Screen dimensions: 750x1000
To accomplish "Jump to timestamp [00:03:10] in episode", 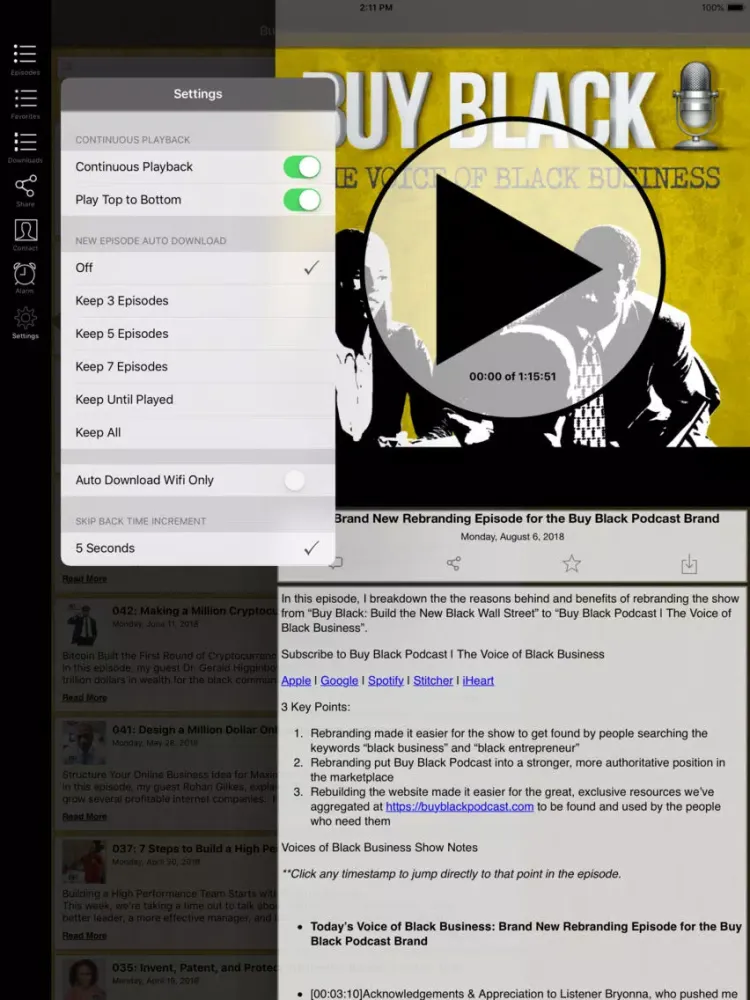I will 336,994.
